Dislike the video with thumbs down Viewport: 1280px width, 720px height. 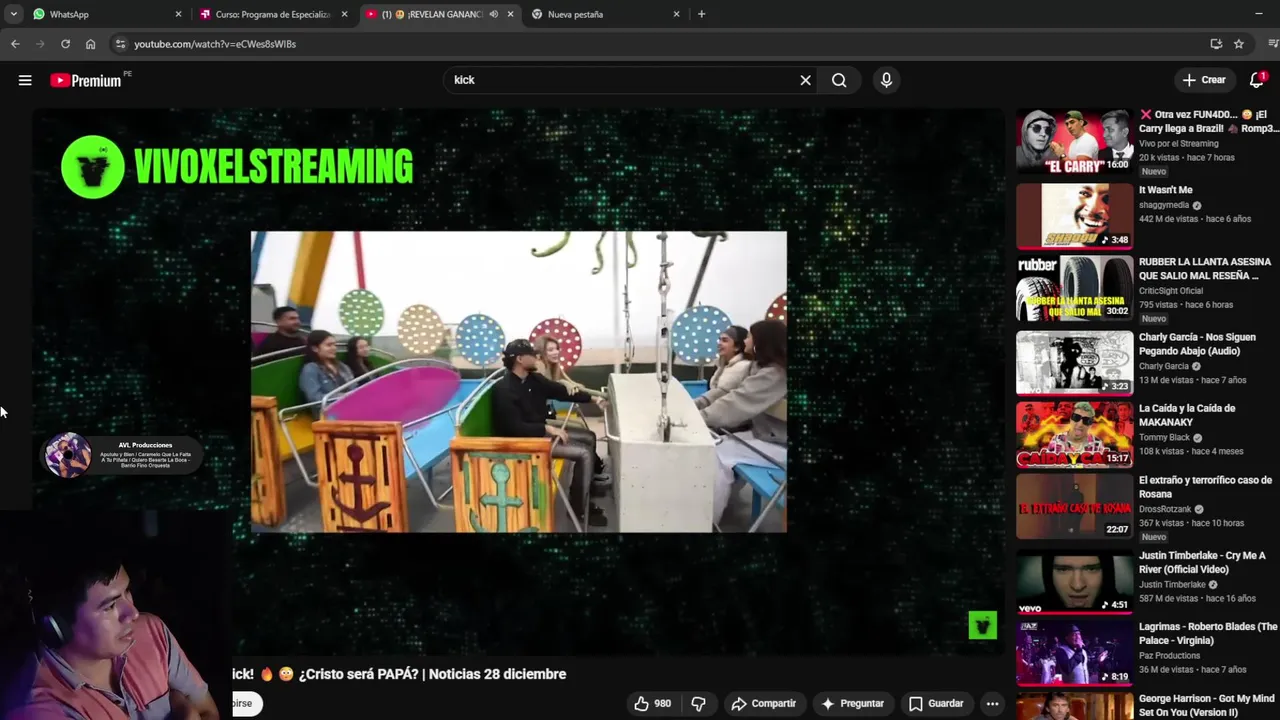coord(698,704)
